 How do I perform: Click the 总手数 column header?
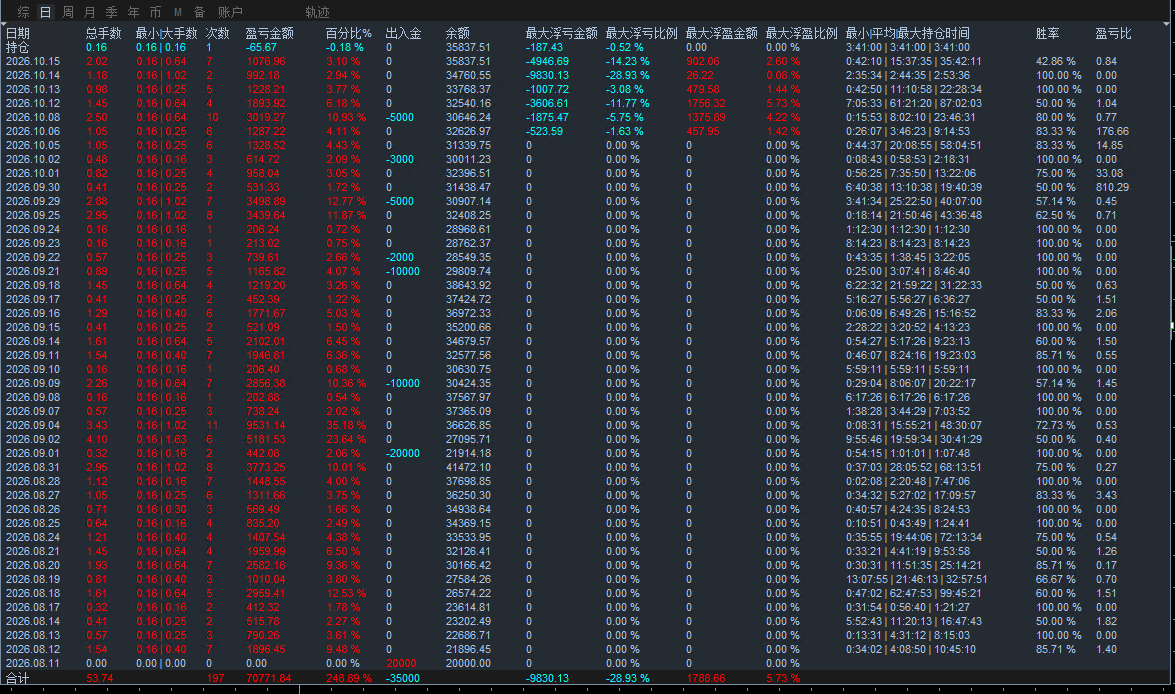click(x=103, y=33)
